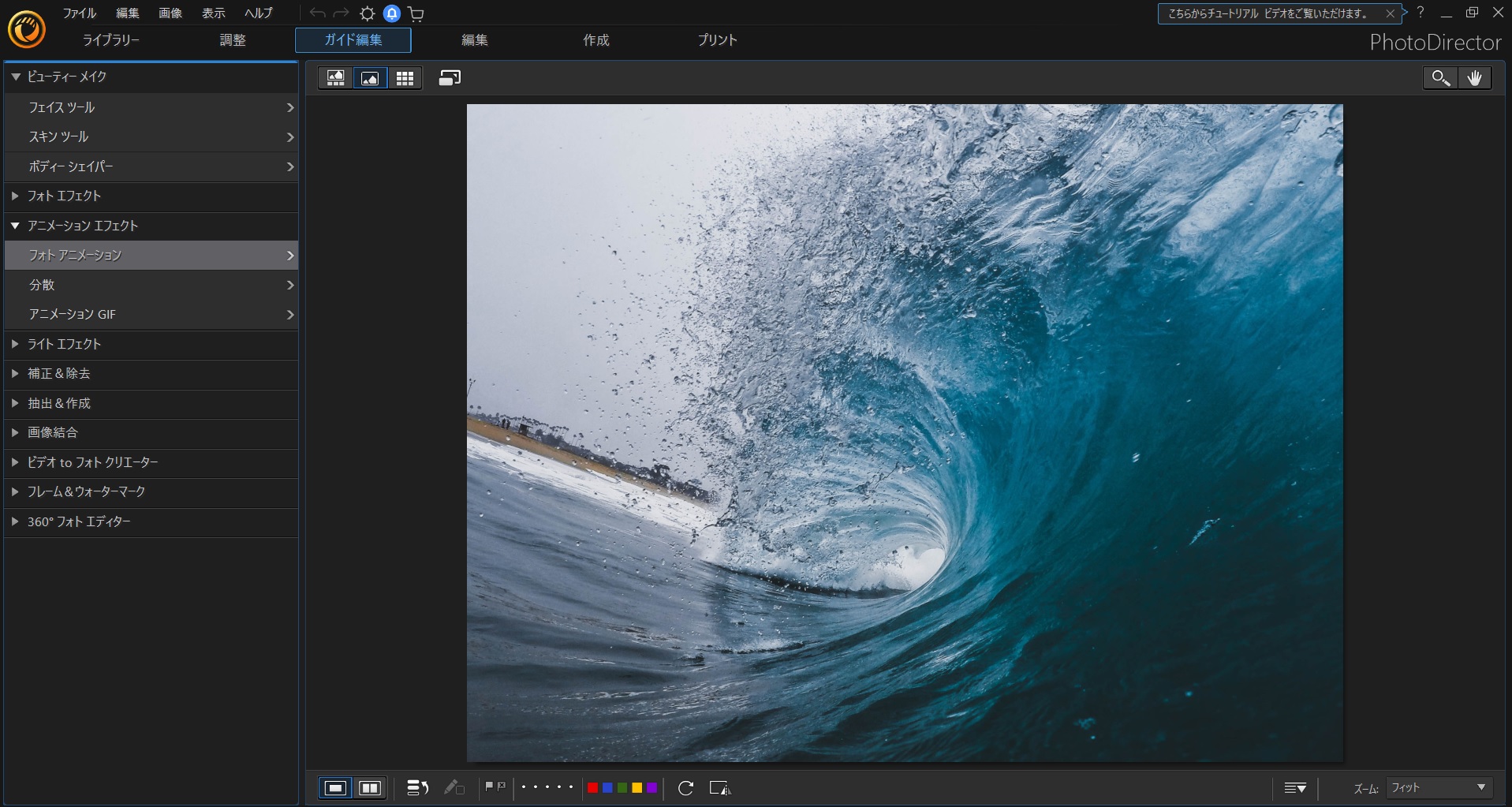
Task: Apply the red color label swatch
Action: pyautogui.click(x=592, y=787)
